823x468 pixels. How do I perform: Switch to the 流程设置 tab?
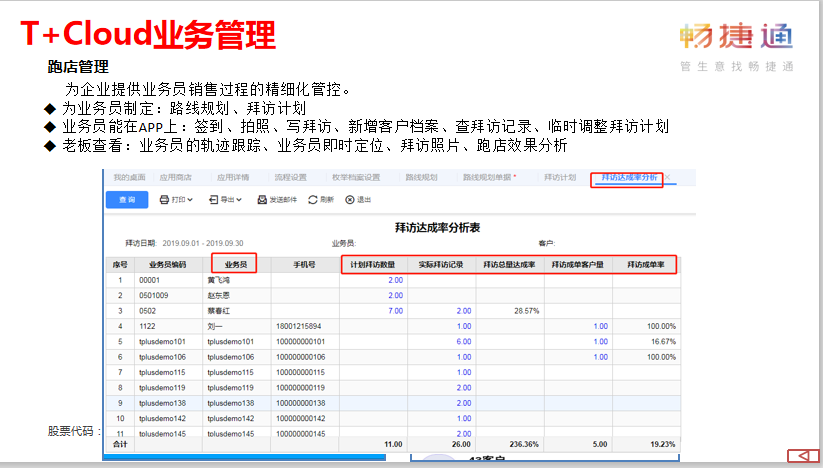[290, 177]
